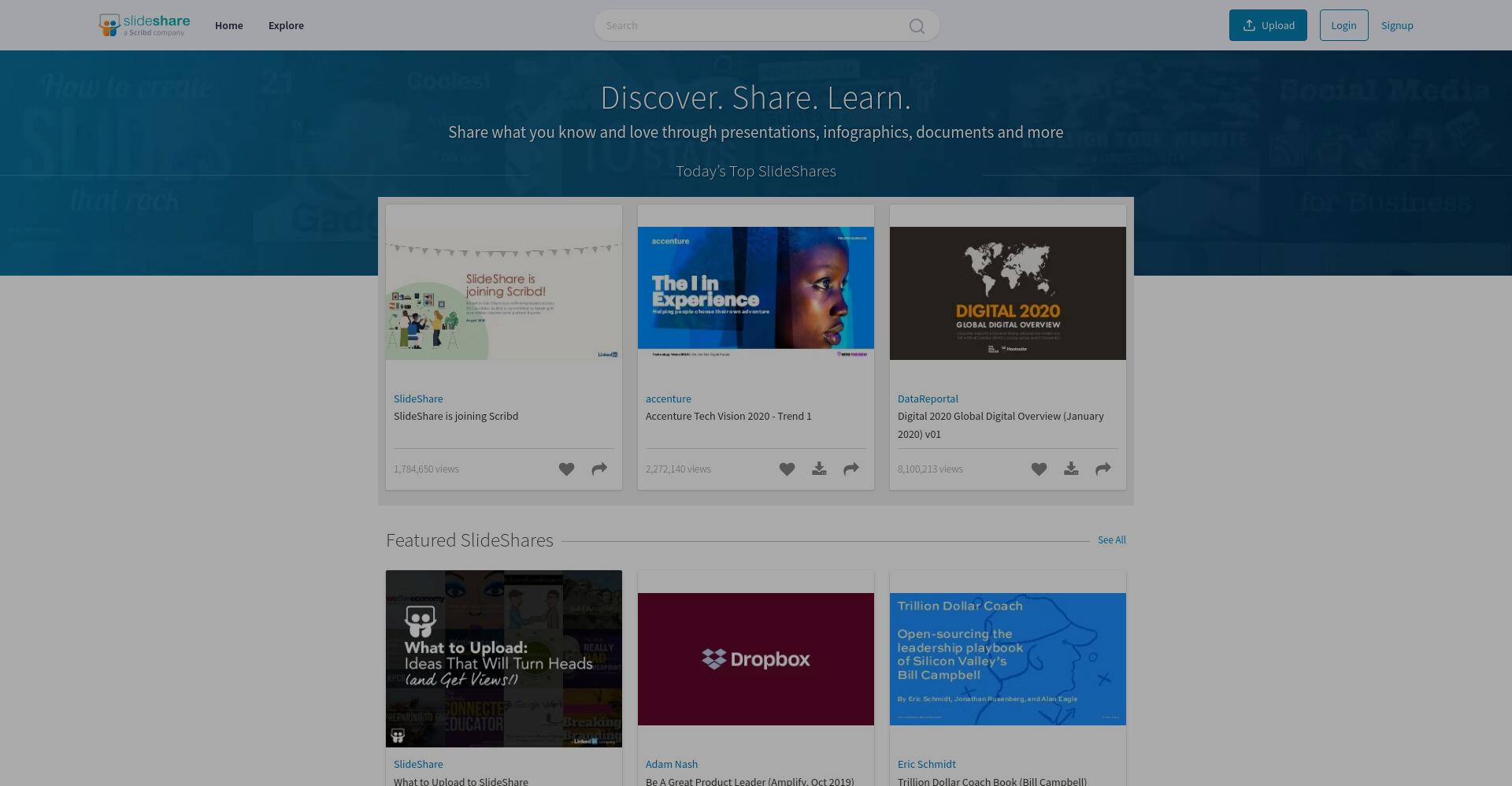Click the '8,100,213 views' count

pyautogui.click(x=930, y=469)
